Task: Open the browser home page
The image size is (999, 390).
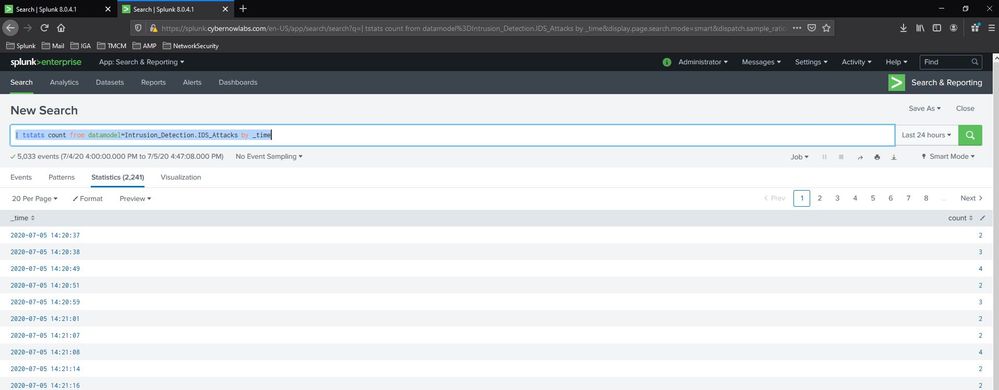Action: coord(61,28)
